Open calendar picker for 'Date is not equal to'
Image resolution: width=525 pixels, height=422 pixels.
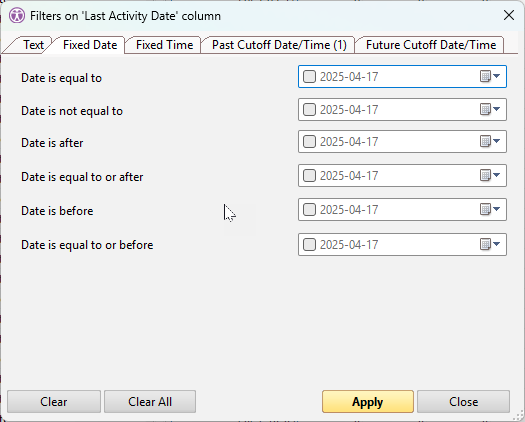[x=485, y=109]
